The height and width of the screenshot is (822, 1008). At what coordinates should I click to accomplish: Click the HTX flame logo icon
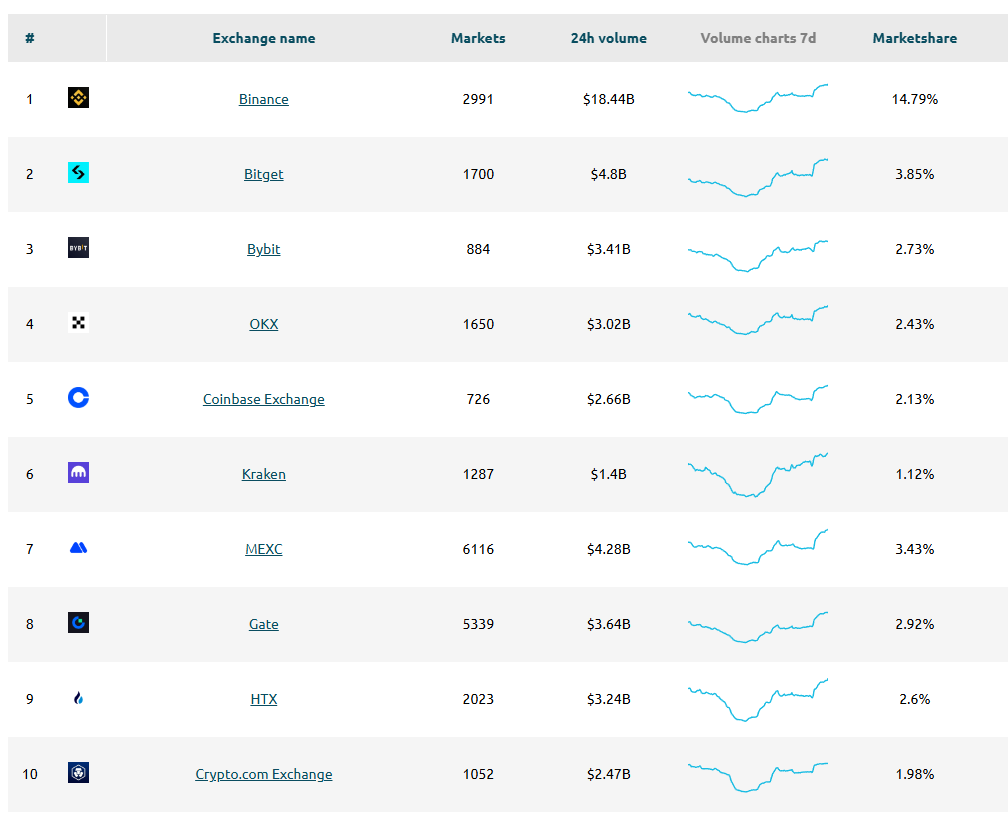78,698
